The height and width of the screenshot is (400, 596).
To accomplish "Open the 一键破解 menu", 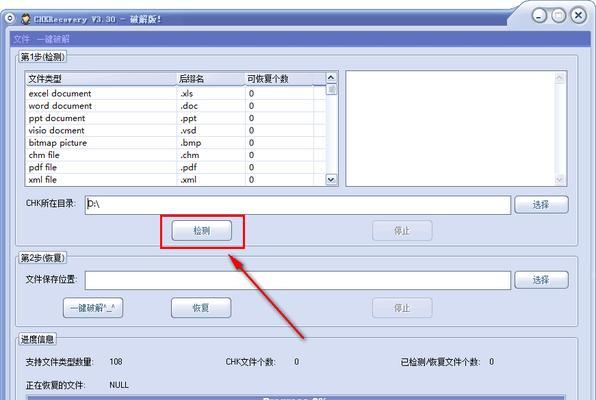I will tap(53, 39).
